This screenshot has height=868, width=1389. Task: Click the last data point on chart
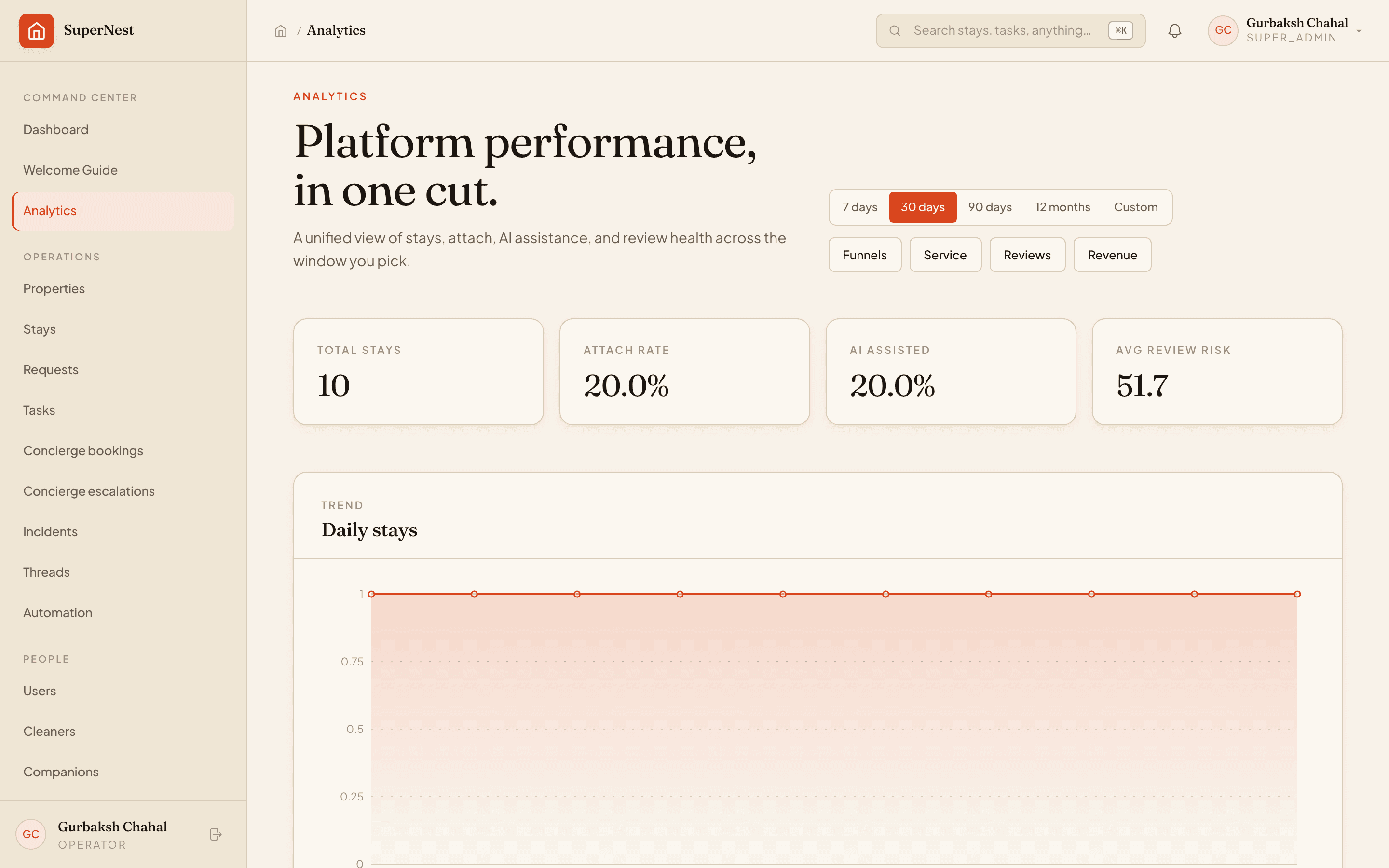coord(1297,594)
